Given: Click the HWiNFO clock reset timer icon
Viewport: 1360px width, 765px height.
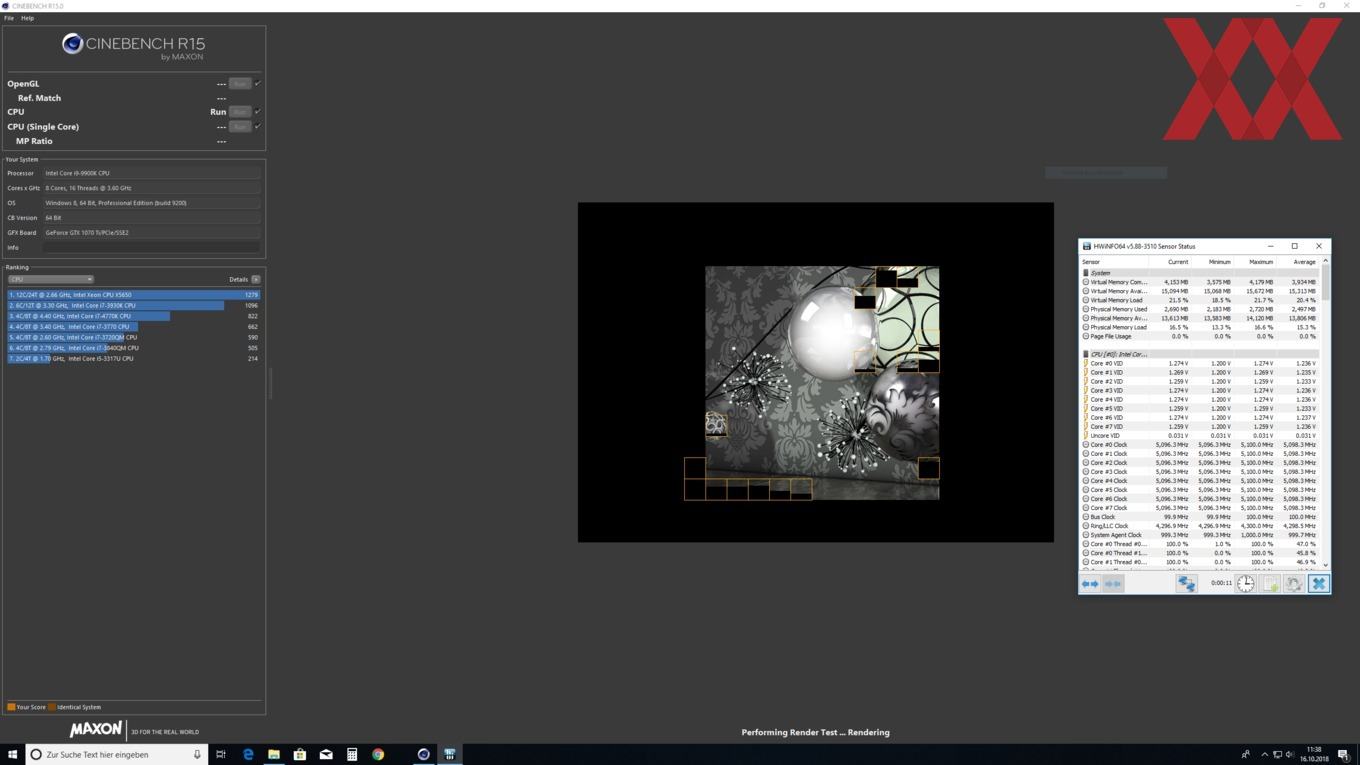Looking at the screenshot, I should (1246, 584).
